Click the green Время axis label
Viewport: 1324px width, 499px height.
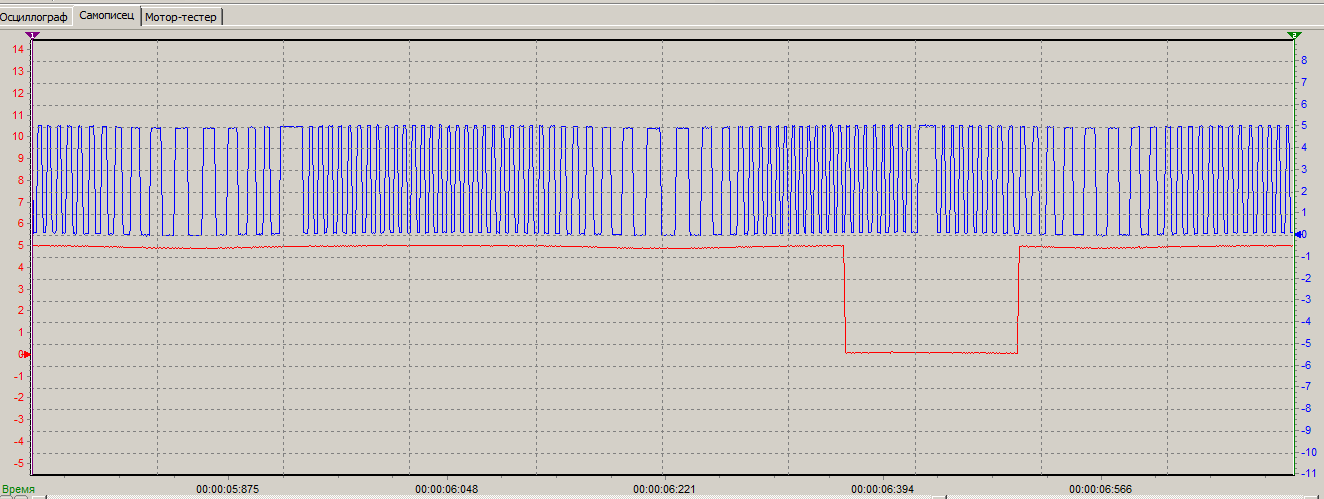point(18,490)
